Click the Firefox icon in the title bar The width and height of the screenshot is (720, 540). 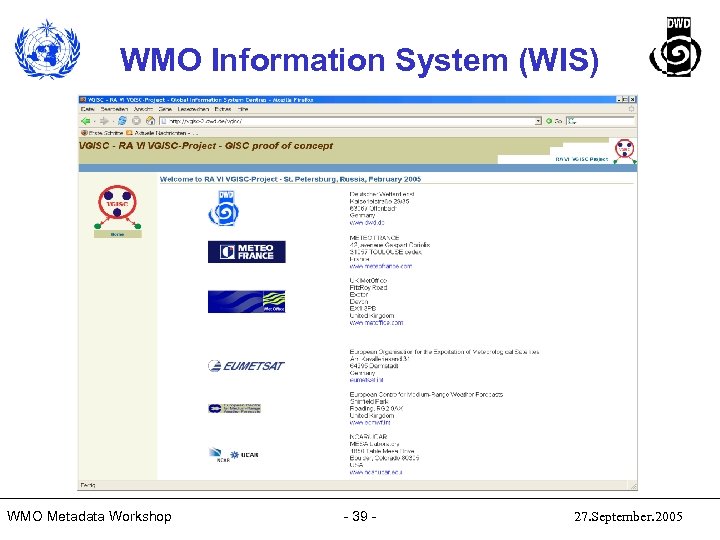point(83,99)
